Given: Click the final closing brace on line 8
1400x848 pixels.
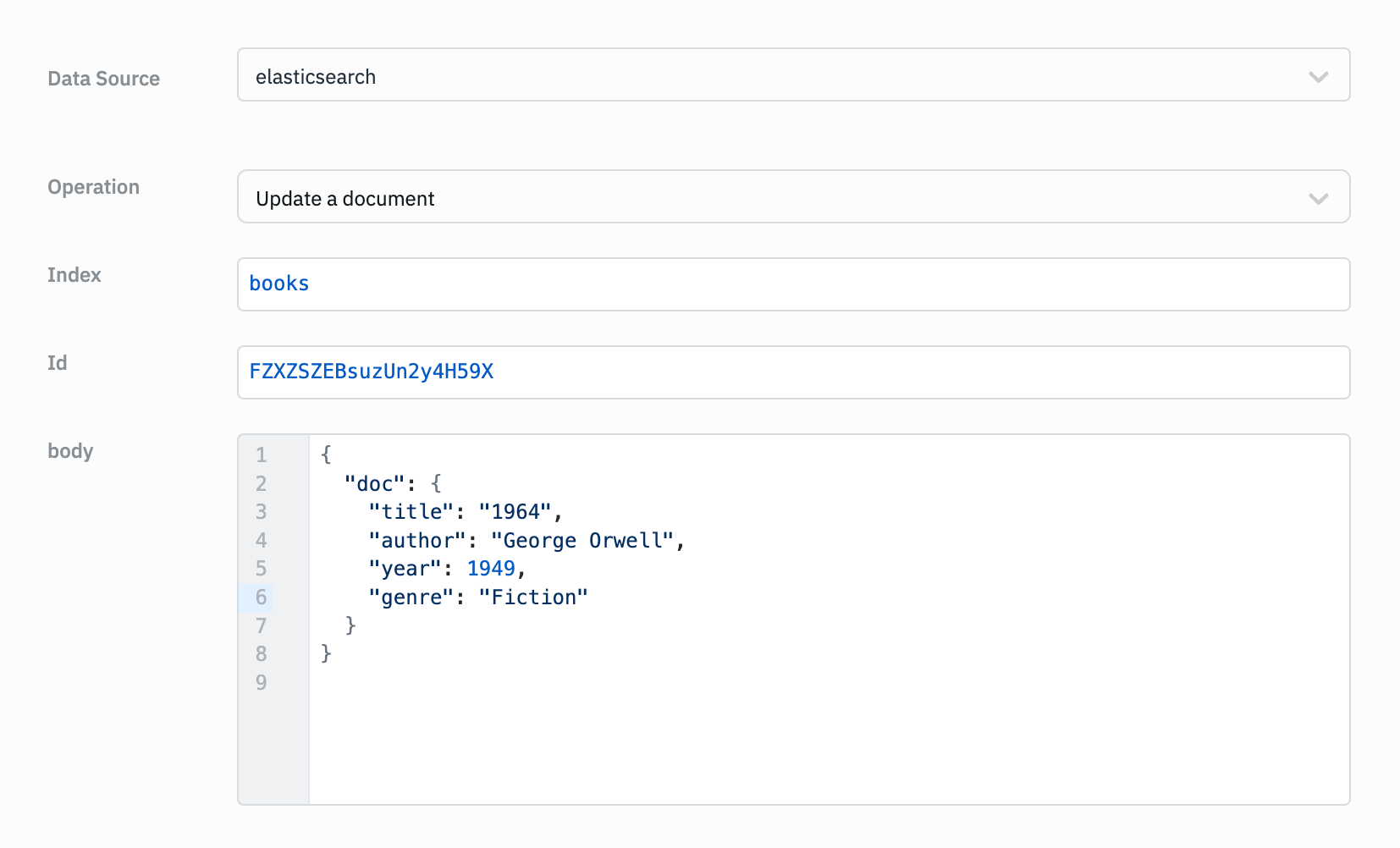Looking at the screenshot, I should pos(326,653).
